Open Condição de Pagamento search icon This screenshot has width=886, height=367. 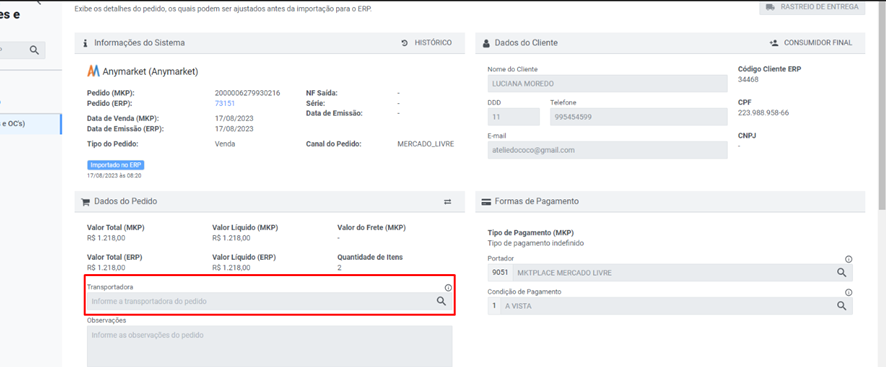841,306
